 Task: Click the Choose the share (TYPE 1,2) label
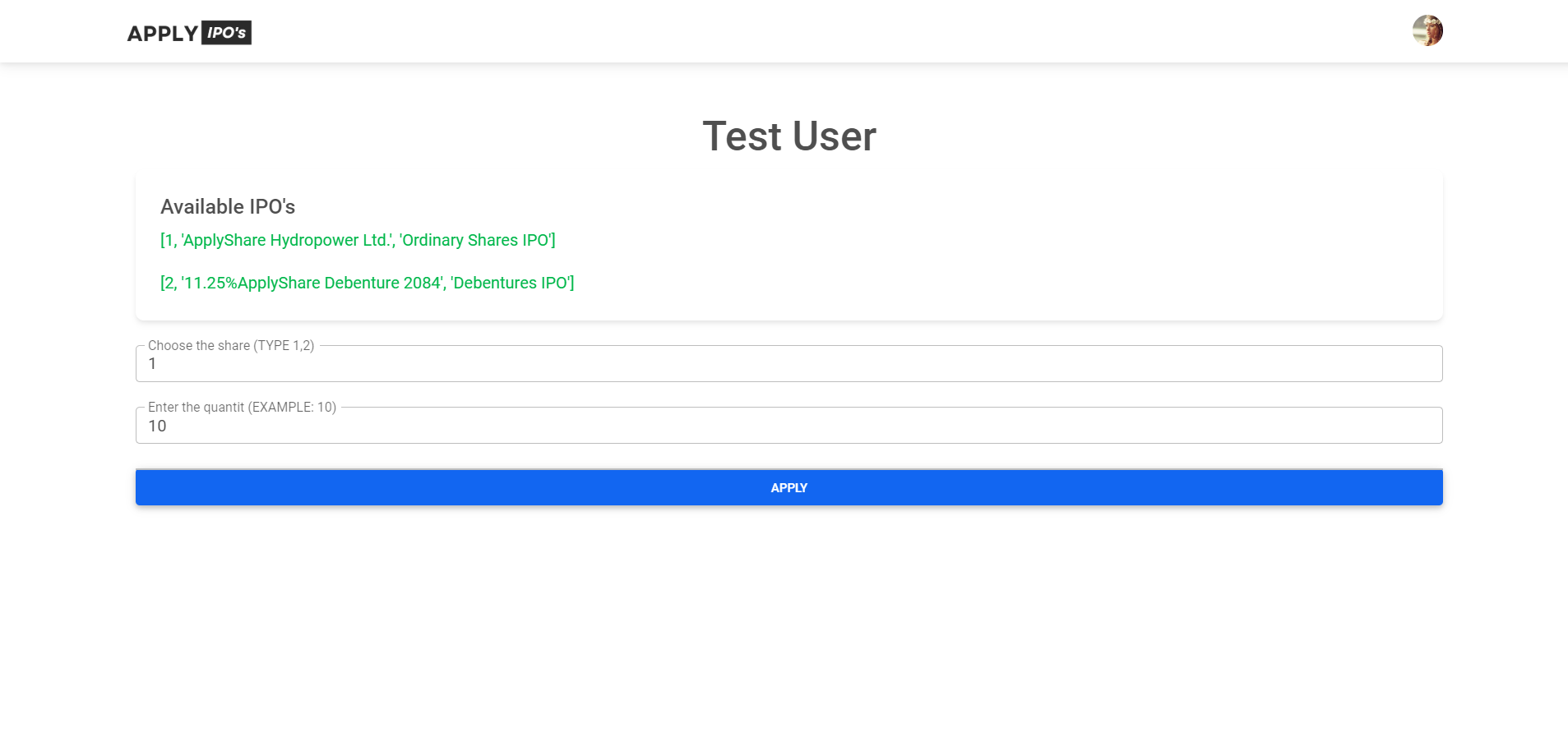[x=230, y=345]
